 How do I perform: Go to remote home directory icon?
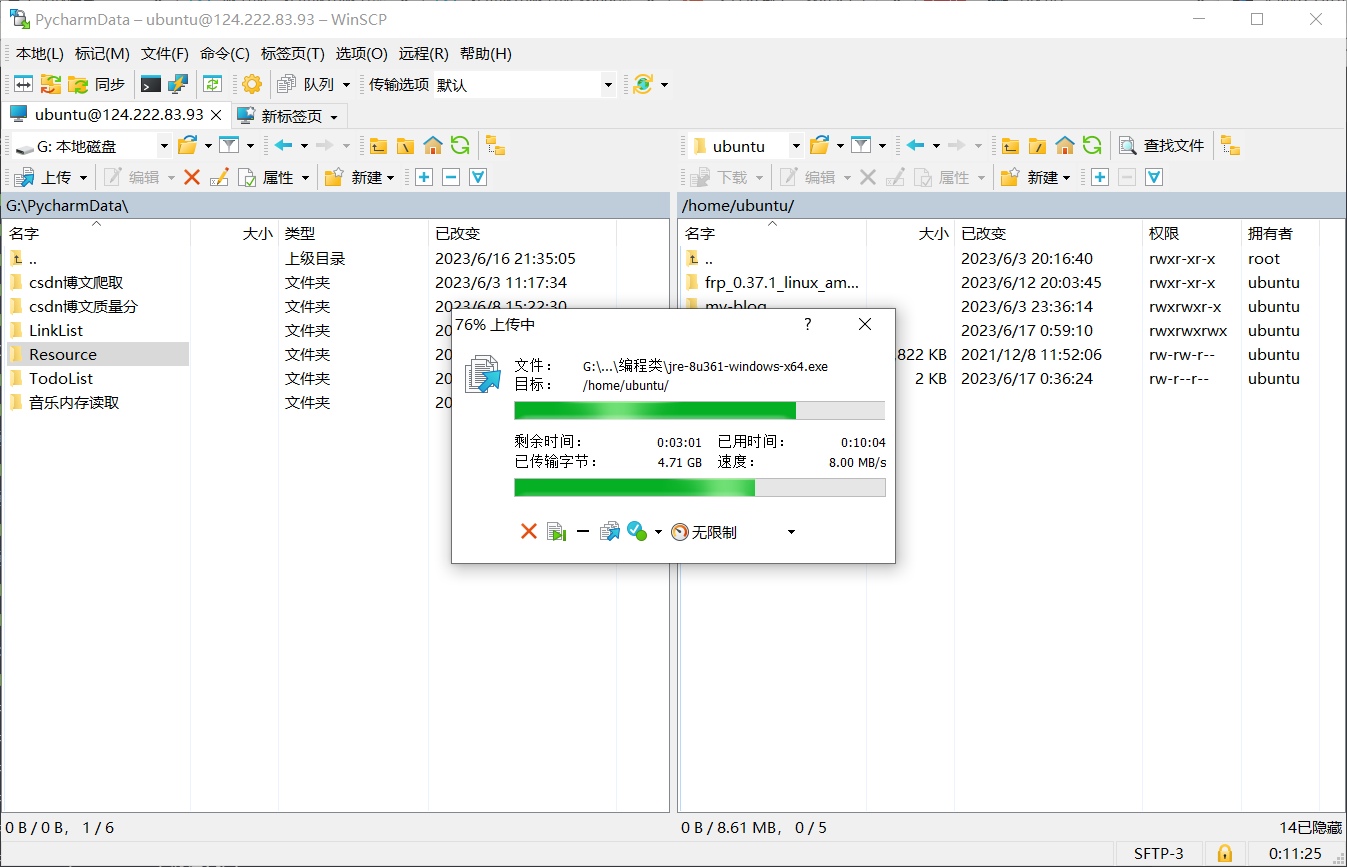point(1065,146)
